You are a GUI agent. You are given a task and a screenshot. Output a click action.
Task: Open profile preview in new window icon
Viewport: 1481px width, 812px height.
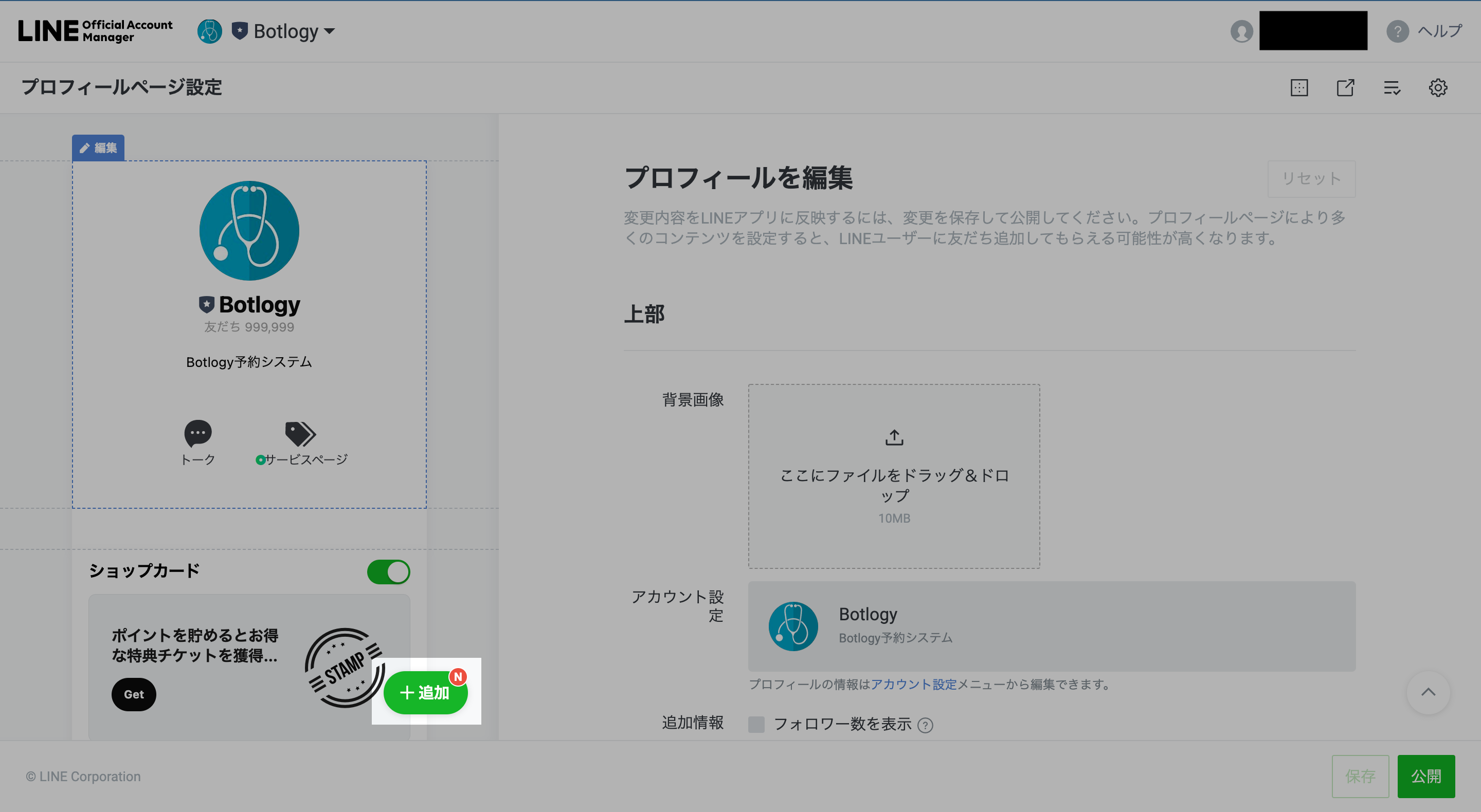coord(1345,88)
